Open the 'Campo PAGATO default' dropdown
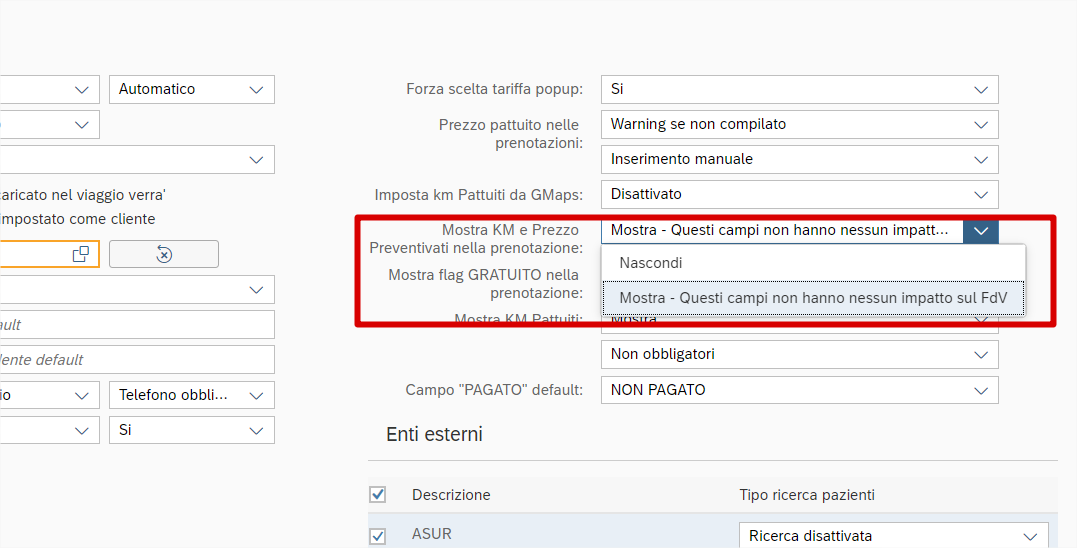This screenshot has width=1077, height=548. tap(981, 390)
